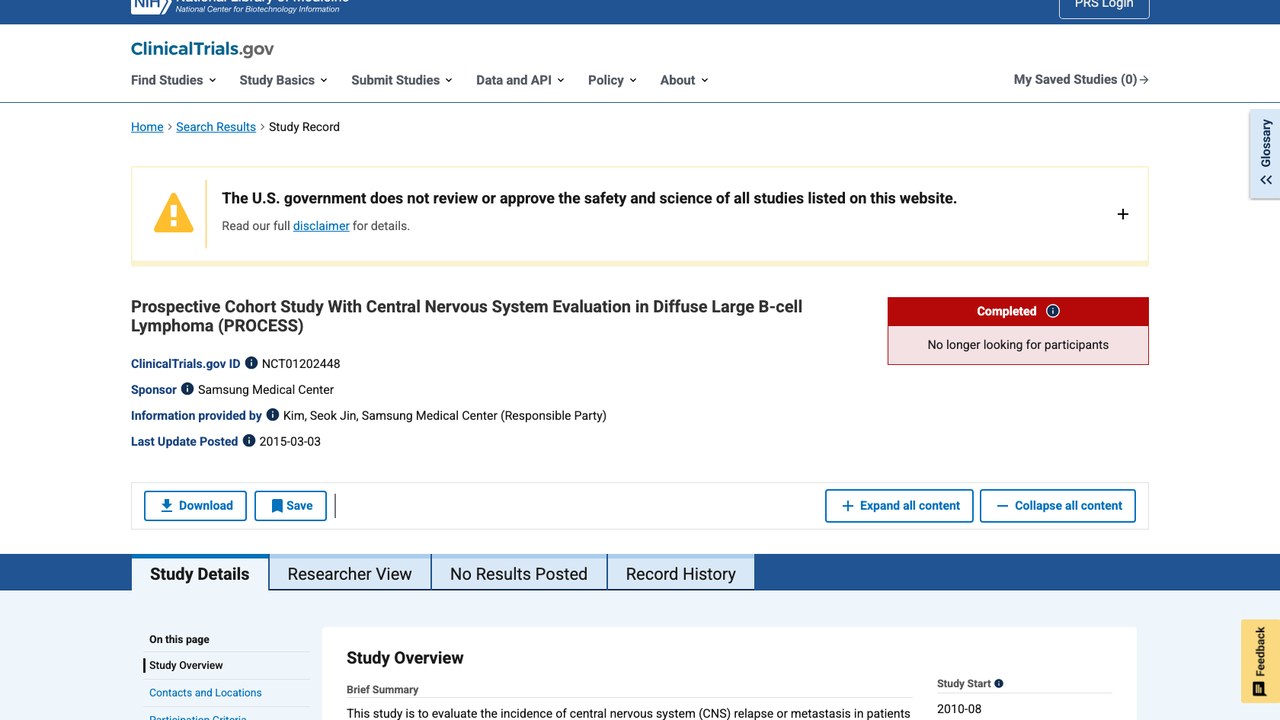This screenshot has width=1280, height=720.
Task: Click Expand all content button
Action: click(900, 506)
